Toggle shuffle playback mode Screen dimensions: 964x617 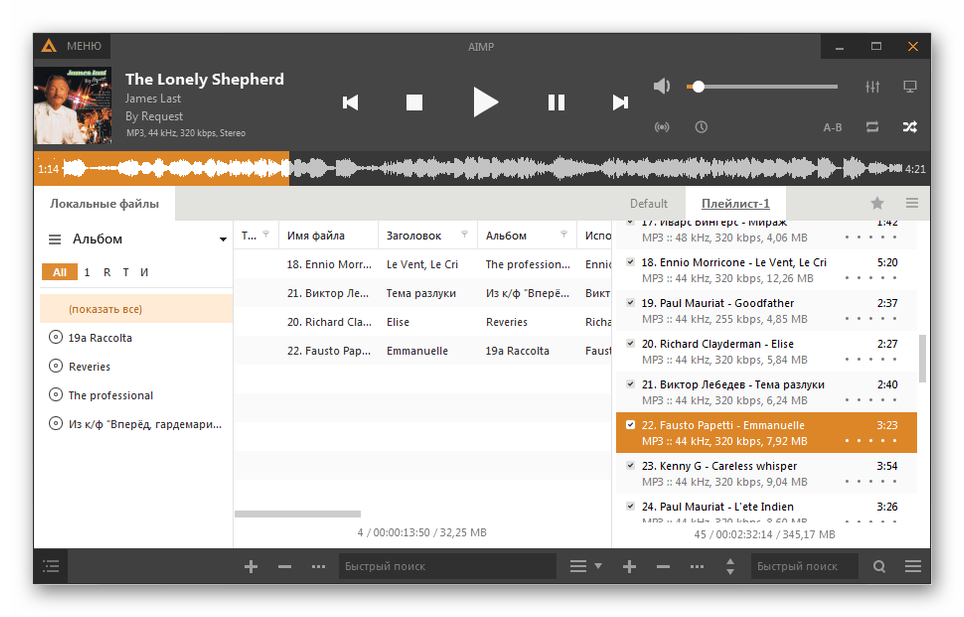pyautogui.click(x=910, y=127)
